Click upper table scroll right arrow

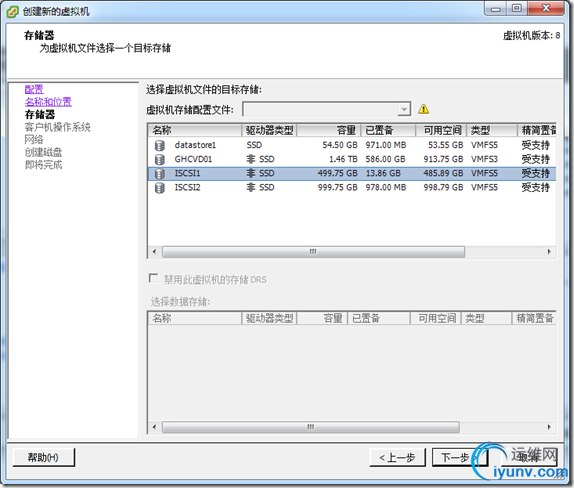[549, 252]
